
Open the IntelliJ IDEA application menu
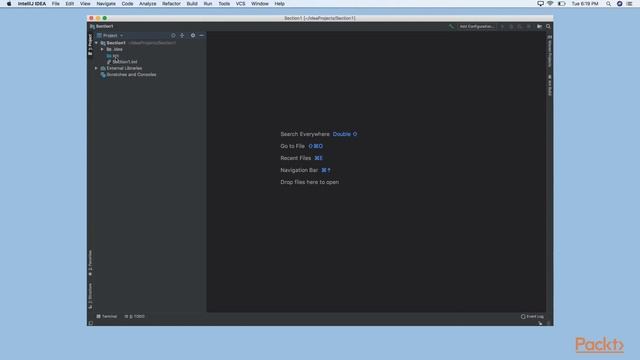click(x=32, y=4)
